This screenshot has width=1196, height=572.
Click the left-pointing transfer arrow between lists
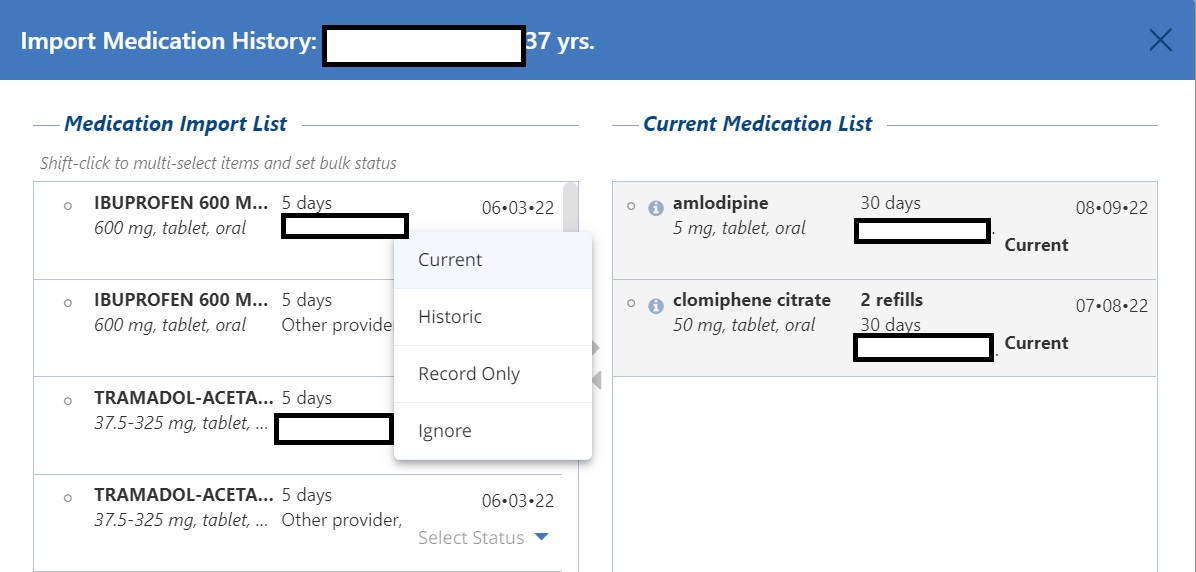click(x=597, y=380)
